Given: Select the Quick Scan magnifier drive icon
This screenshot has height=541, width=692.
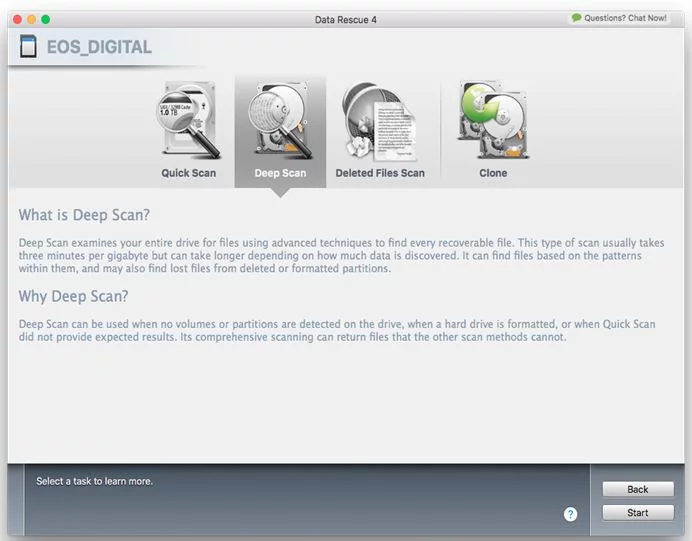Looking at the screenshot, I should 189,120.
